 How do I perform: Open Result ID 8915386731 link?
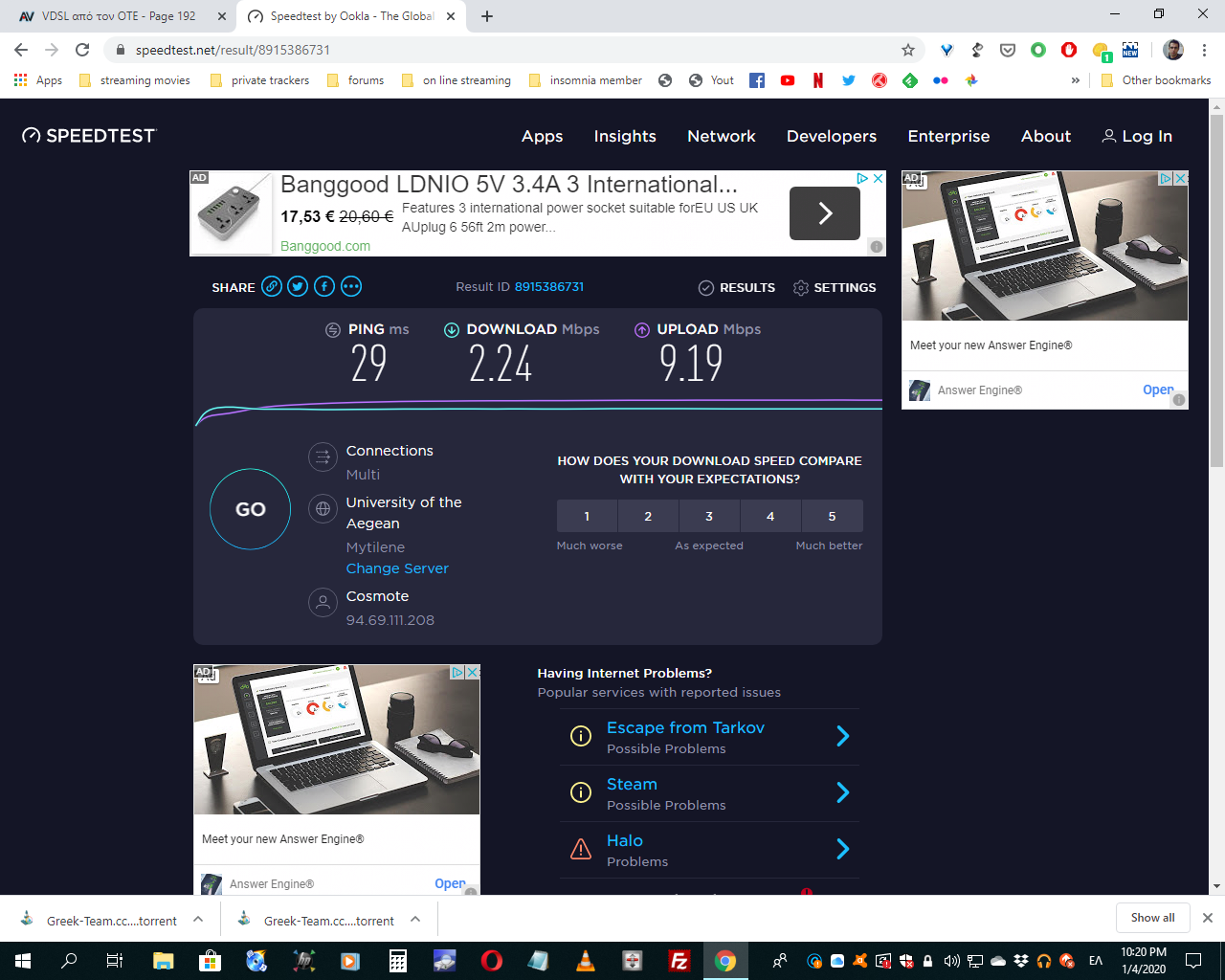[549, 286]
